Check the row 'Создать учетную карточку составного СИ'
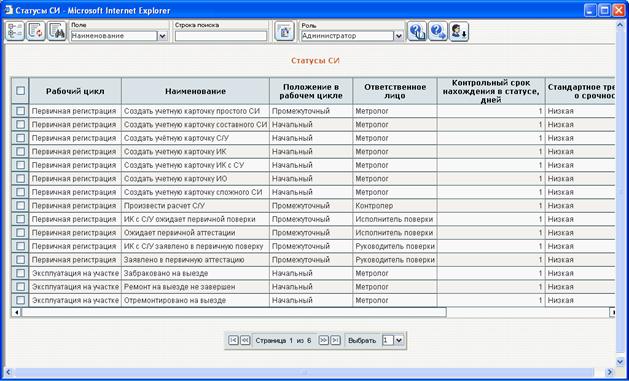The height and width of the screenshot is (381, 629). coord(20,124)
